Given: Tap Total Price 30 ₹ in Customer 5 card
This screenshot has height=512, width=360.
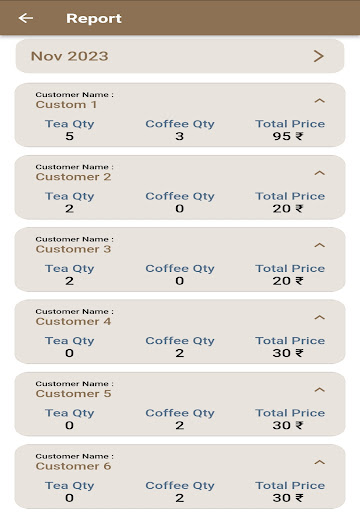Looking at the screenshot, I should [x=288, y=425].
